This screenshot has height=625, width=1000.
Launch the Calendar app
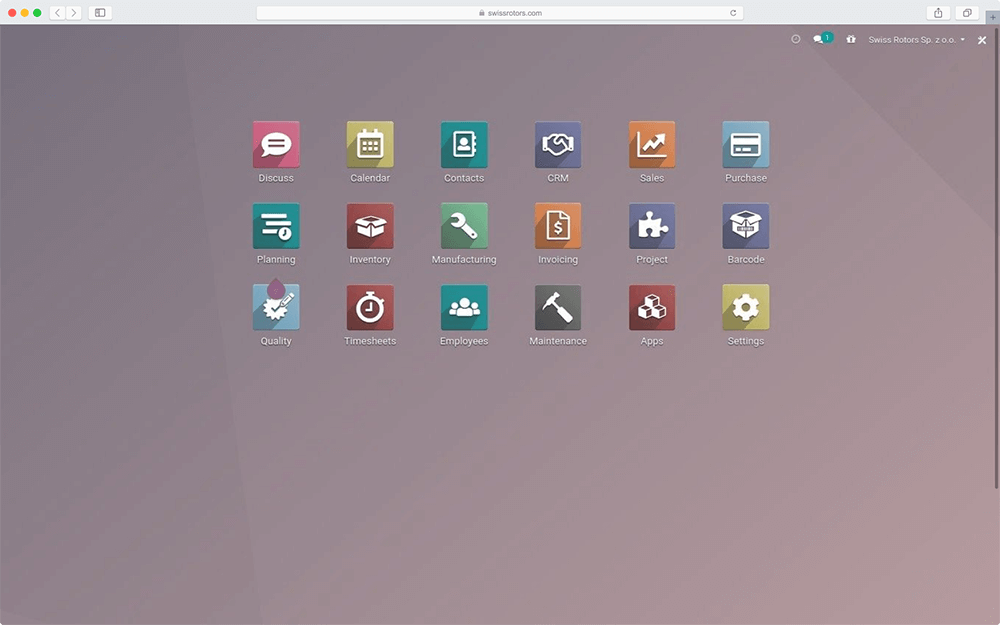pos(370,145)
